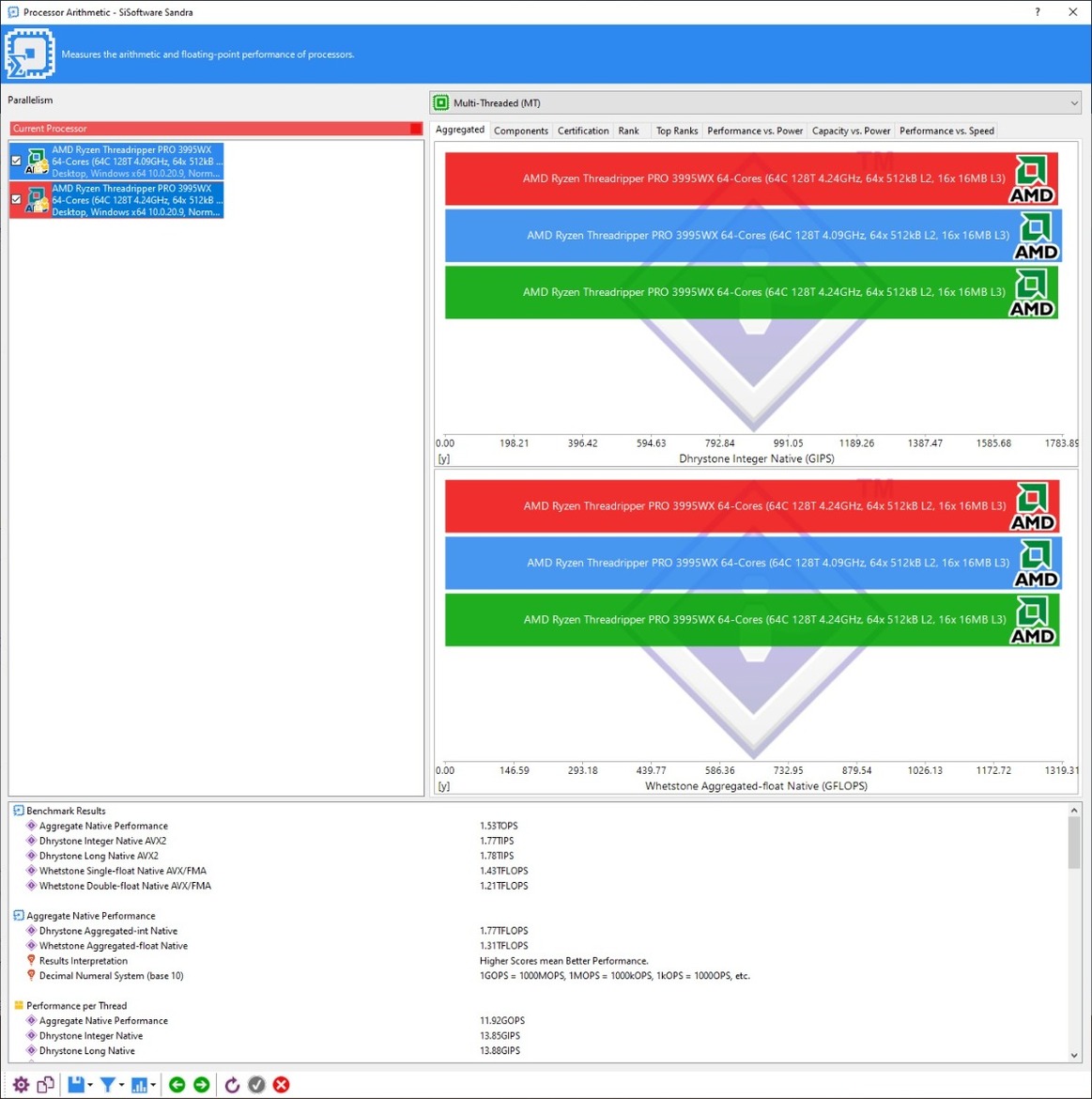Switch to the Components tab
This screenshot has width=1092, height=1099.
521,132
